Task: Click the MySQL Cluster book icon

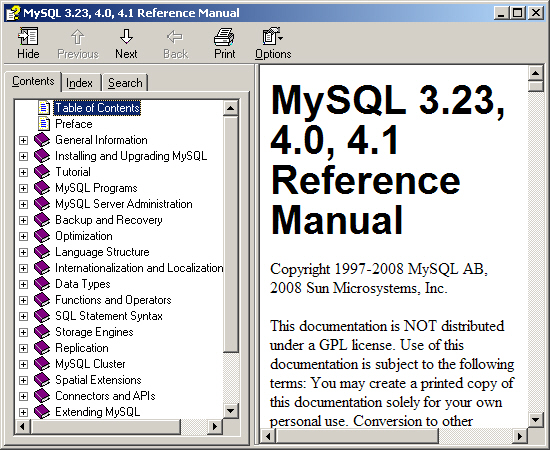Action: (x=42, y=364)
